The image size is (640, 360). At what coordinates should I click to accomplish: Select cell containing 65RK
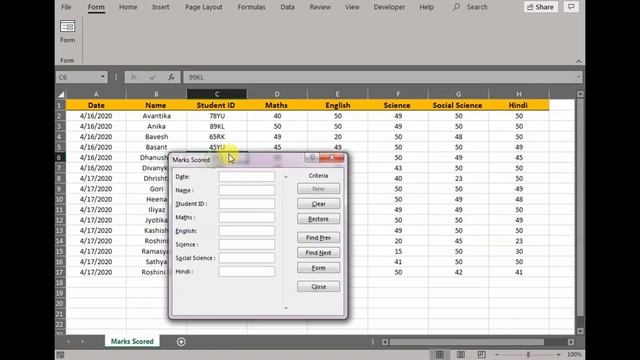[x=217, y=137]
